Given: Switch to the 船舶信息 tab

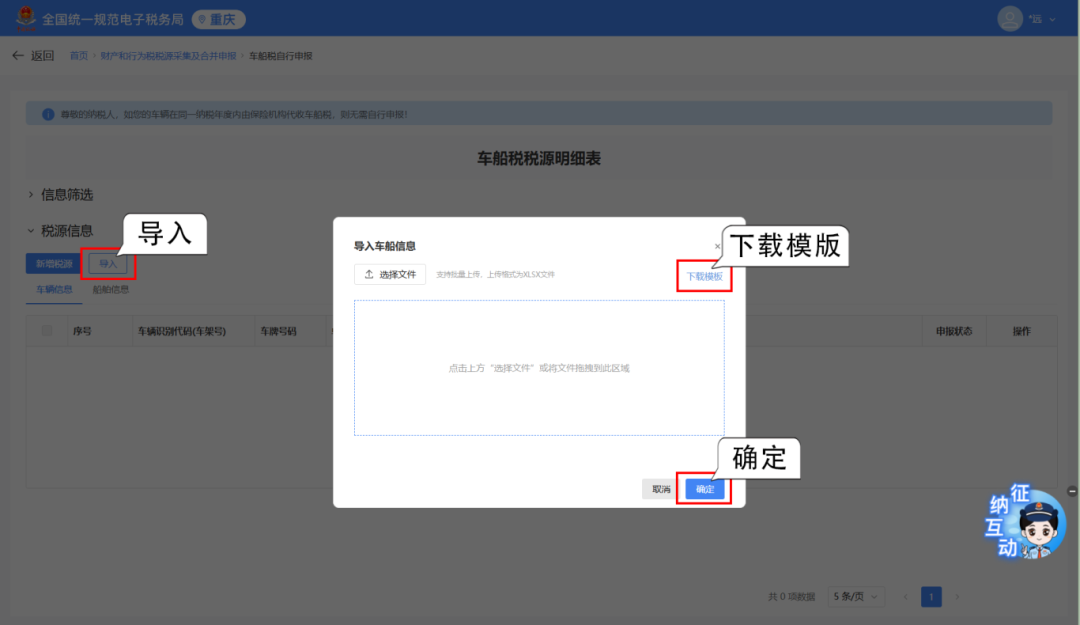Looking at the screenshot, I should pos(110,290).
